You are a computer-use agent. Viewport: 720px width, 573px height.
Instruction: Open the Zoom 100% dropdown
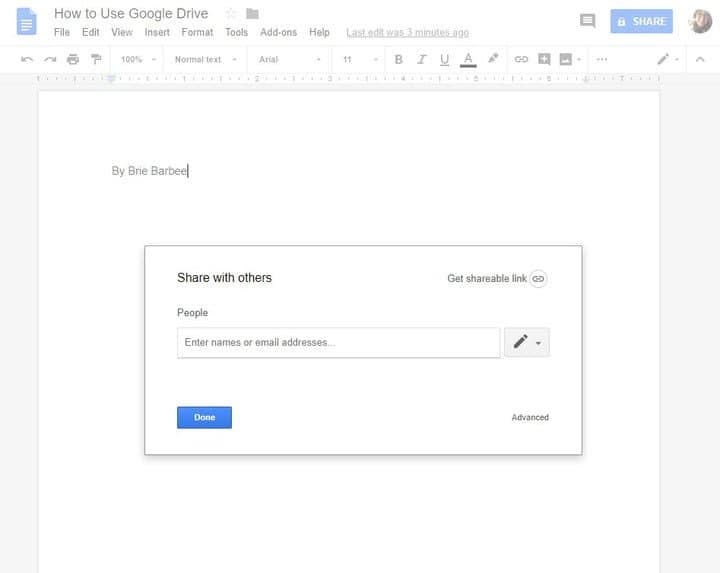138,59
